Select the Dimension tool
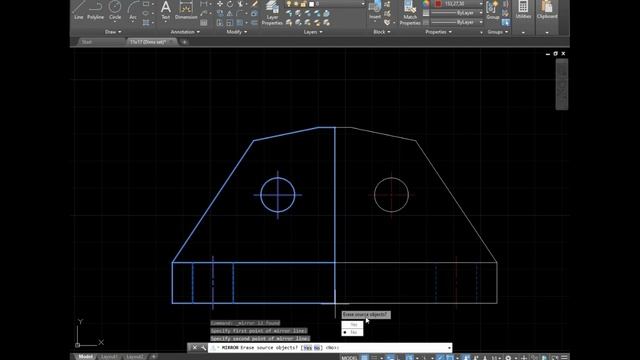 (186, 10)
